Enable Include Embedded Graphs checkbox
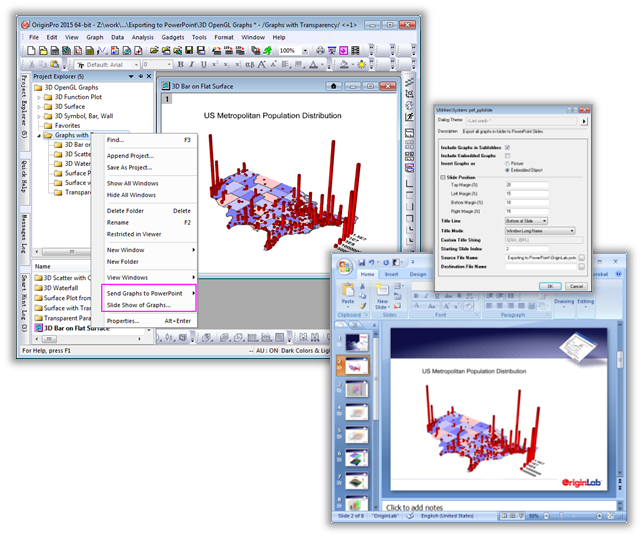 [508, 156]
